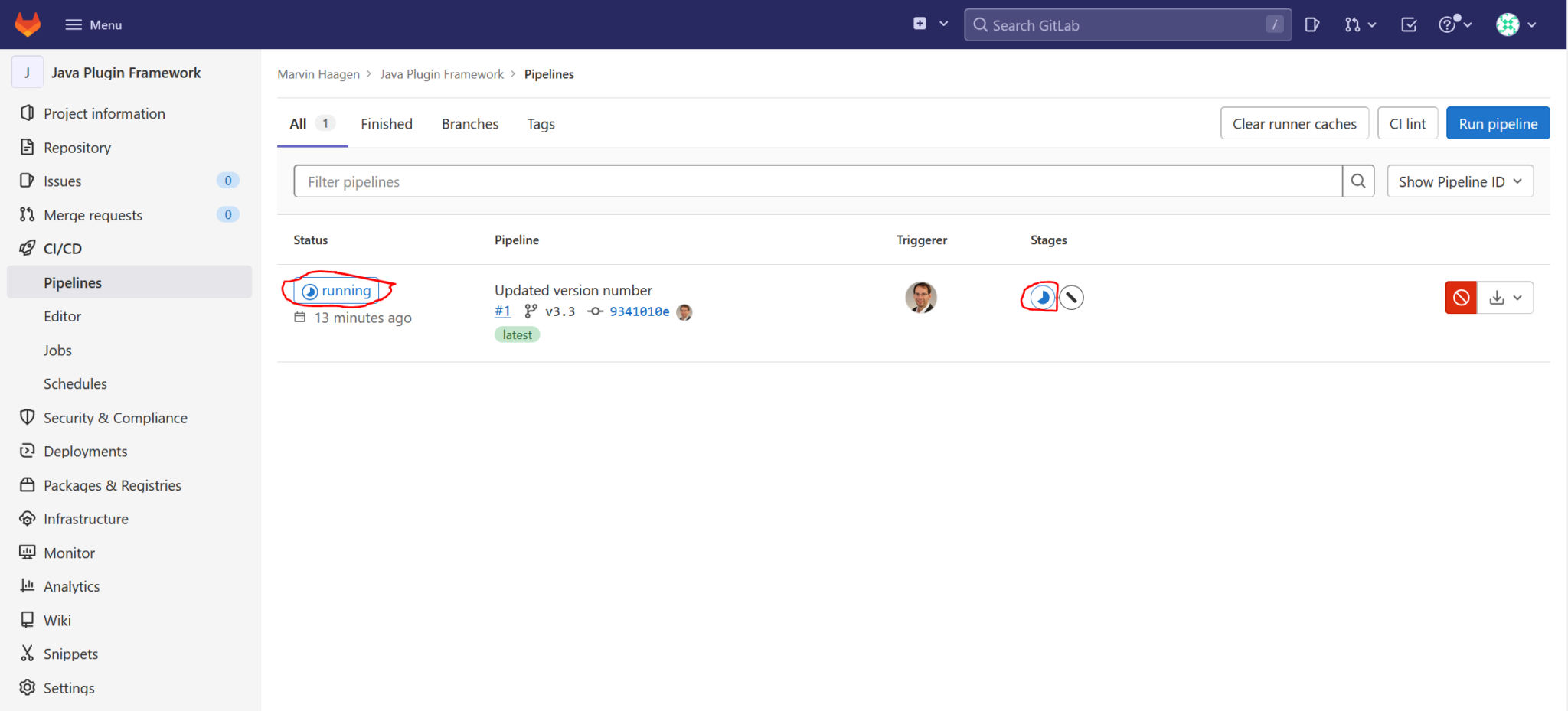Expand the artifacts download chevron

[1519, 298]
